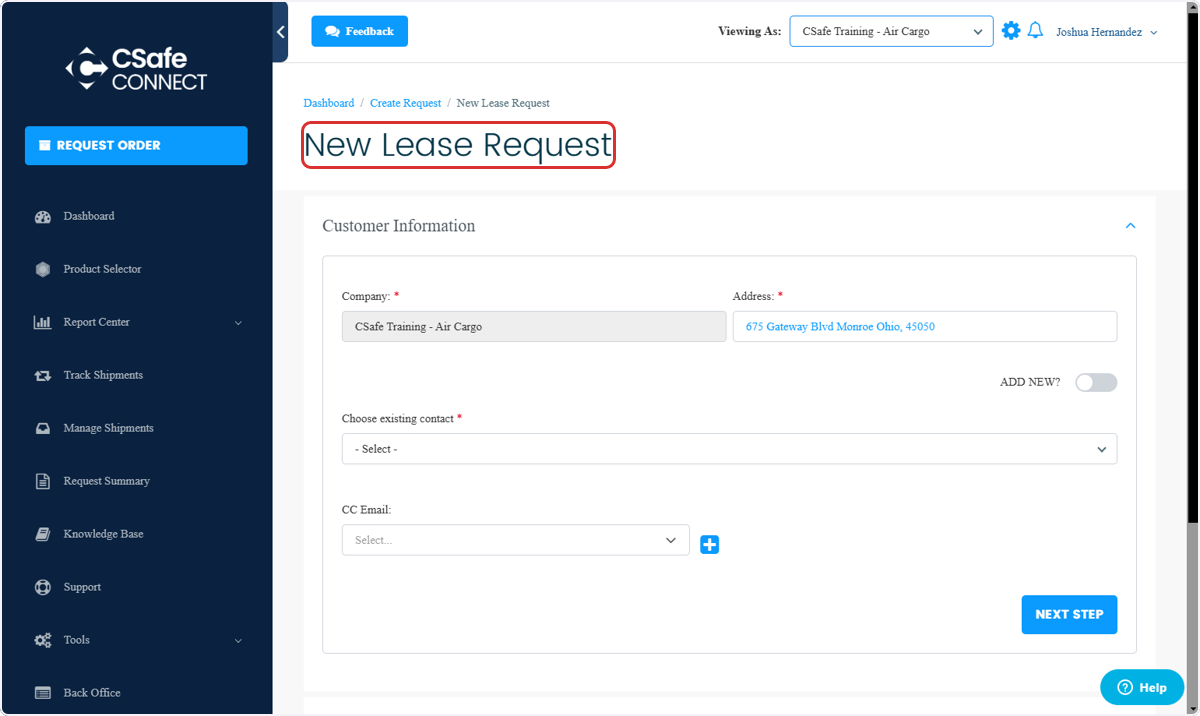Open the Joshua Hernandez user menu
Image resolution: width=1200 pixels, height=716 pixels.
click(x=1107, y=32)
